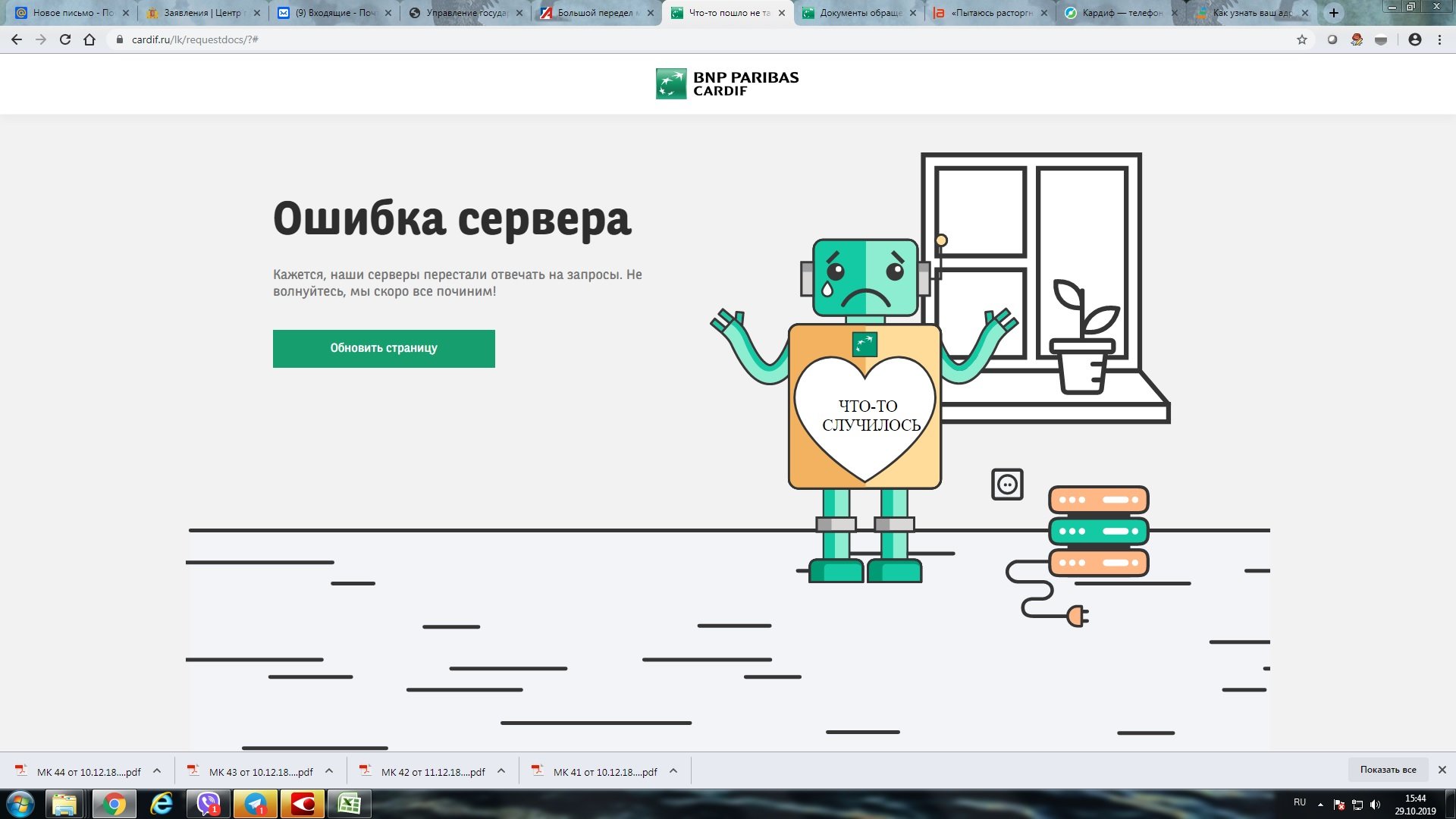This screenshot has height=819, width=1456.
Task: Bookmark this page with star icon
Action: [x=1302, y=39]
